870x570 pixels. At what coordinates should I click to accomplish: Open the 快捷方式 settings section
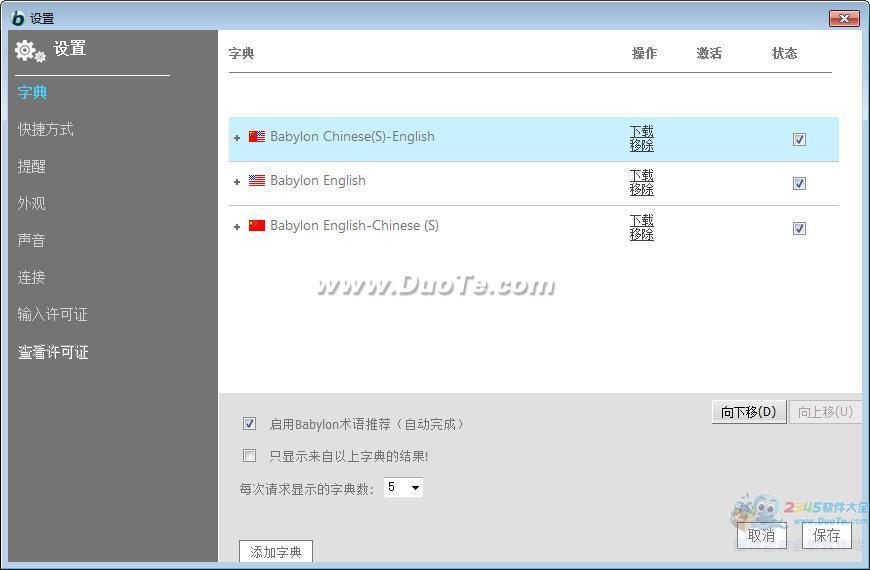pos(45,129)
